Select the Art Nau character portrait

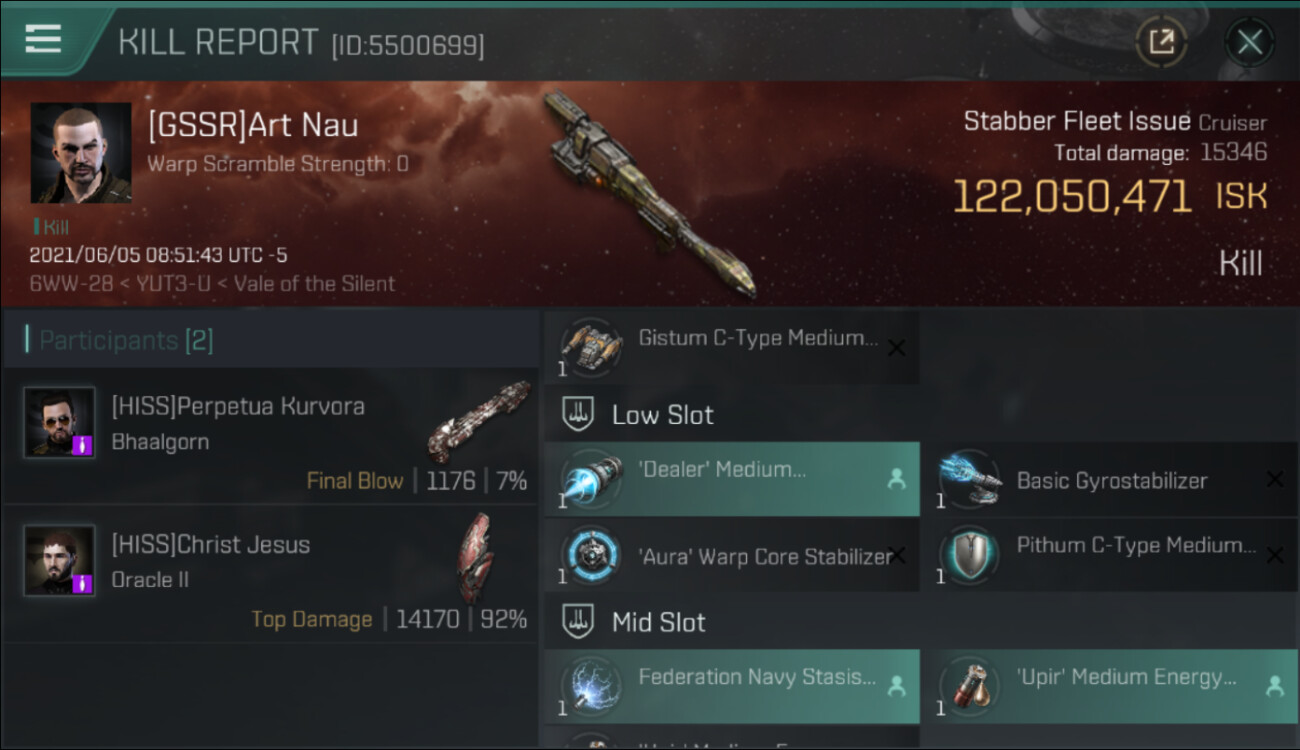tap(80, 153)
